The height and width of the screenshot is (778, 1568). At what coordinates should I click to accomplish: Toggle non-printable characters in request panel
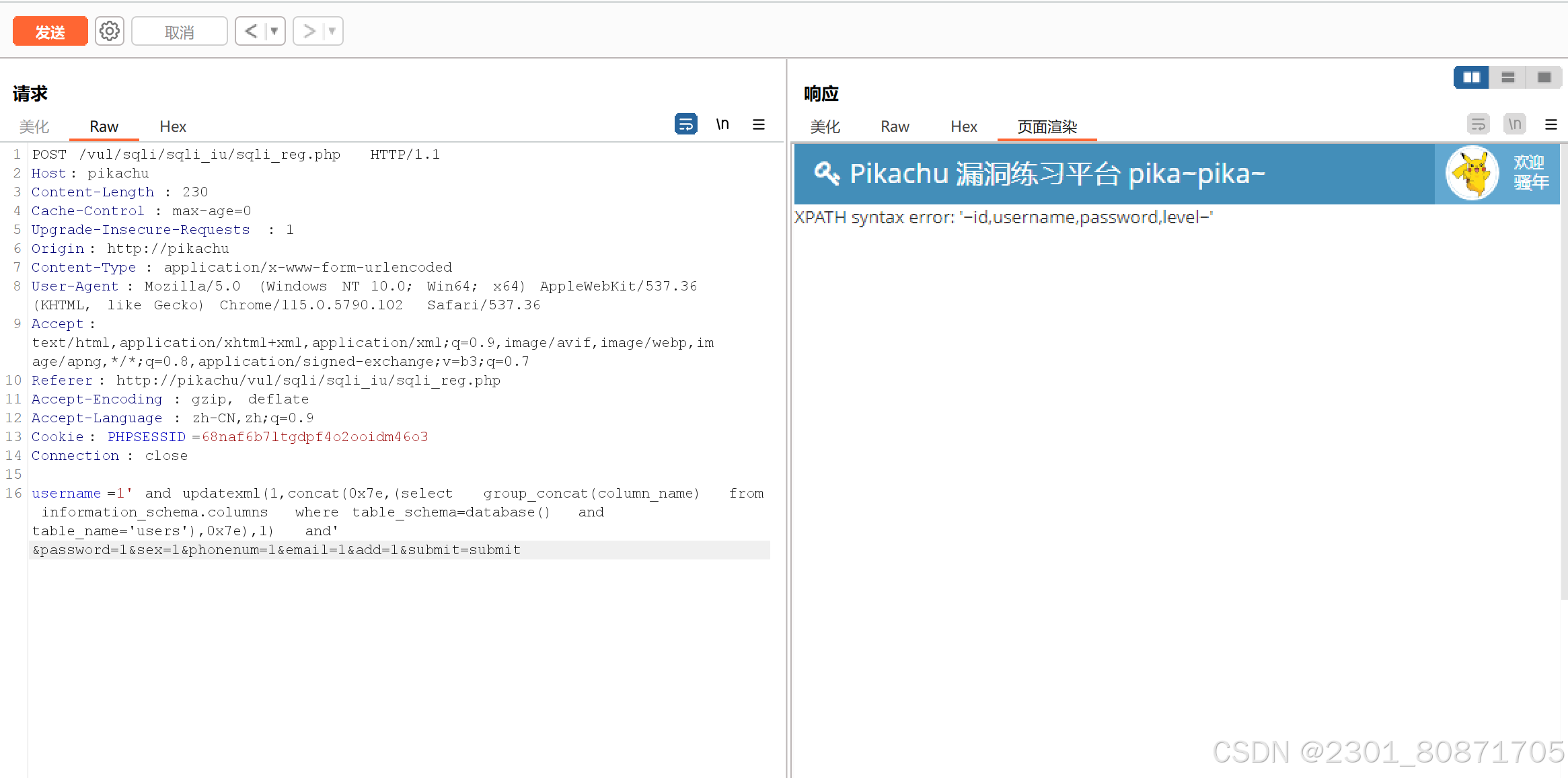click(x=722, y=124)
